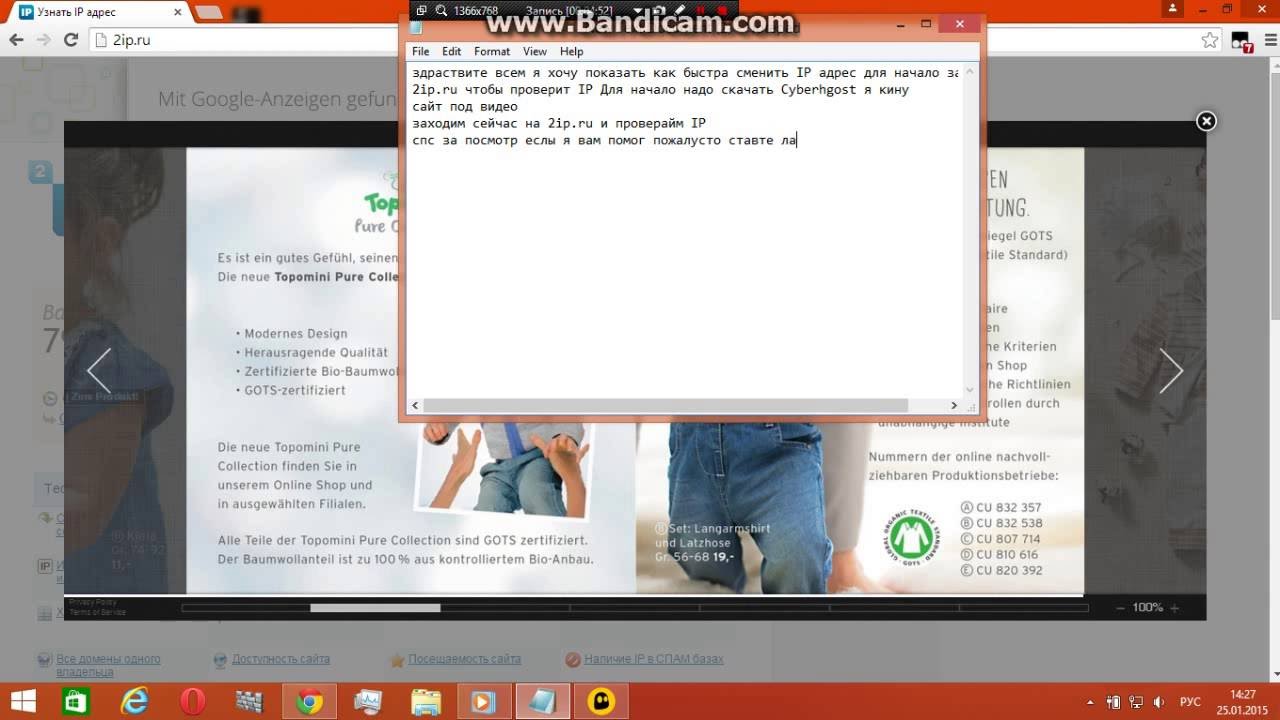Select the Bandicam pencil drawing icon
Image resolution: width=1280 pixels, height=720 pixels.
(x=680, y=10)
